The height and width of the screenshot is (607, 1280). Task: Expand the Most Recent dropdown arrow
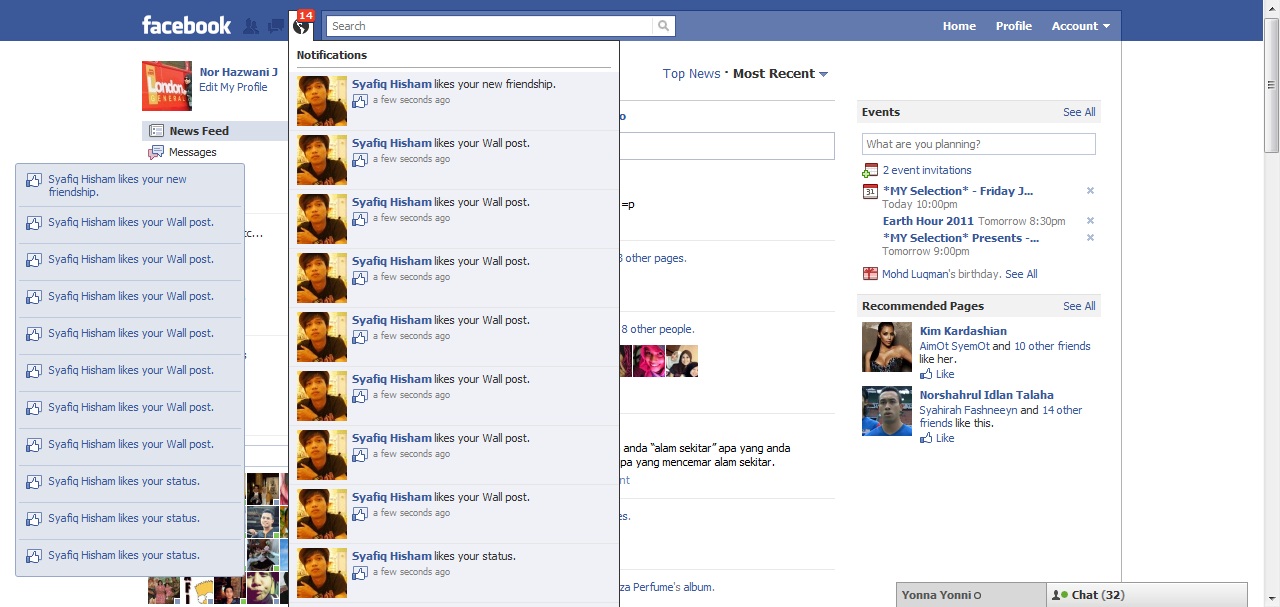coord(823,74)
